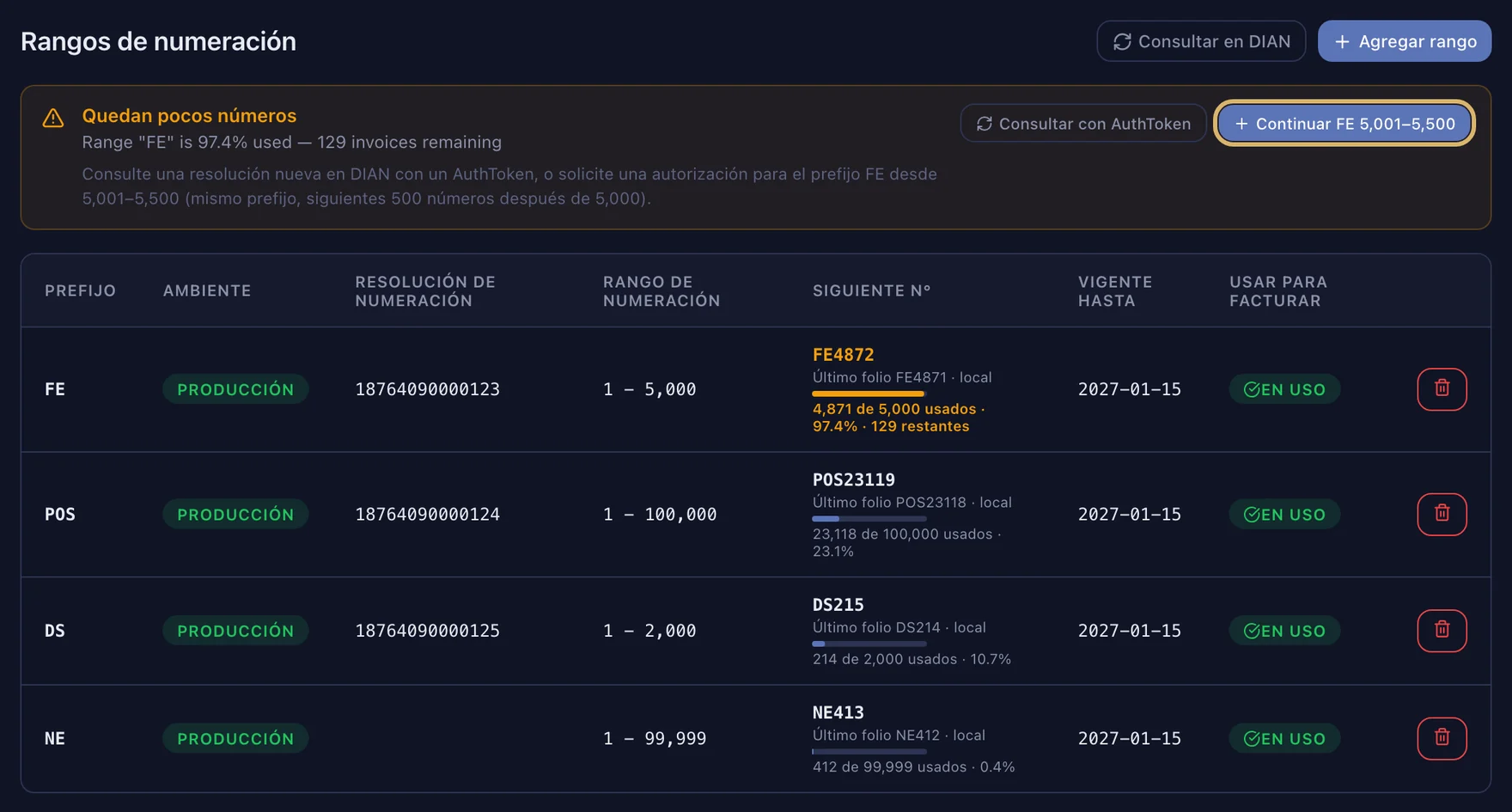Click RANGO DE NUMERACIÓN column header

[661, 291]
